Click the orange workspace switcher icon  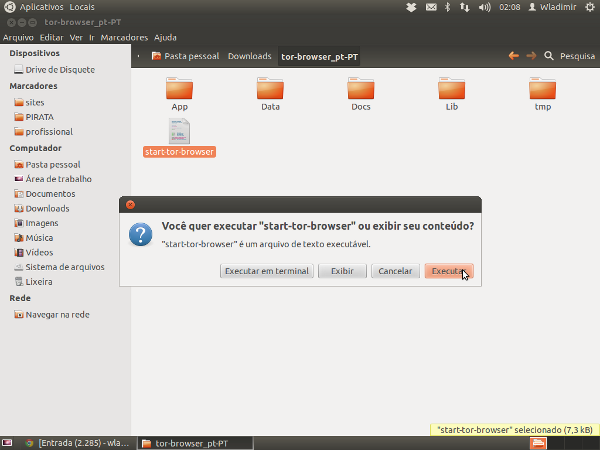pos(538,443)
